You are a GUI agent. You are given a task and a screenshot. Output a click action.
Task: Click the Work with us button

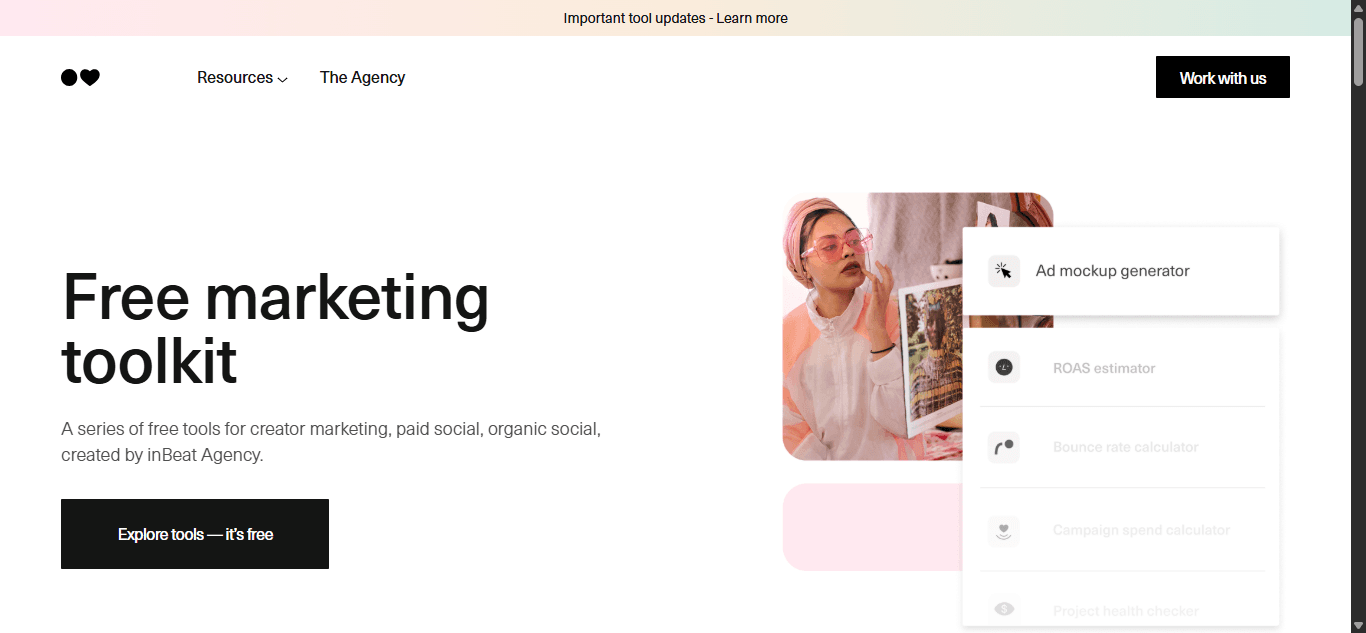(x=1222, y=77)
